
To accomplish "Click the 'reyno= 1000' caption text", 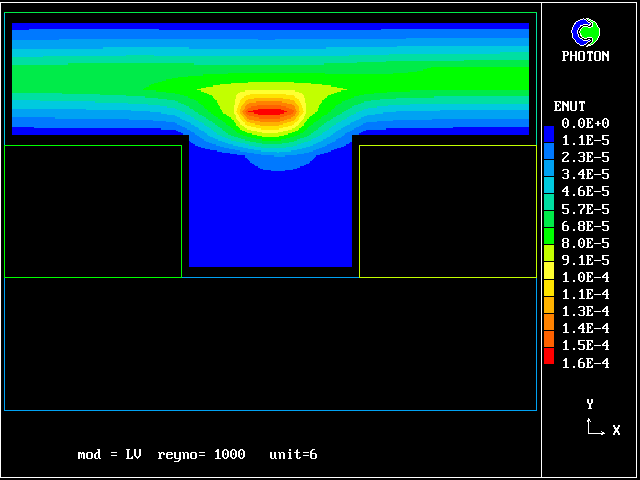I will [x=201, y=455].
